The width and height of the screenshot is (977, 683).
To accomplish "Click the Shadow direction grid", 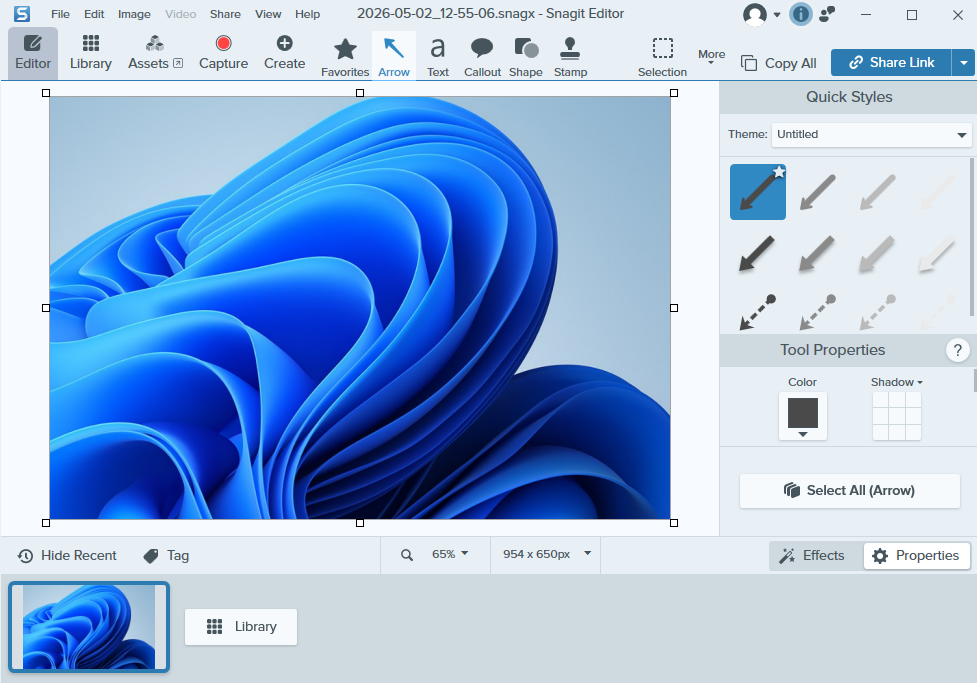I will pyautogui.click(x=897, y=416).
